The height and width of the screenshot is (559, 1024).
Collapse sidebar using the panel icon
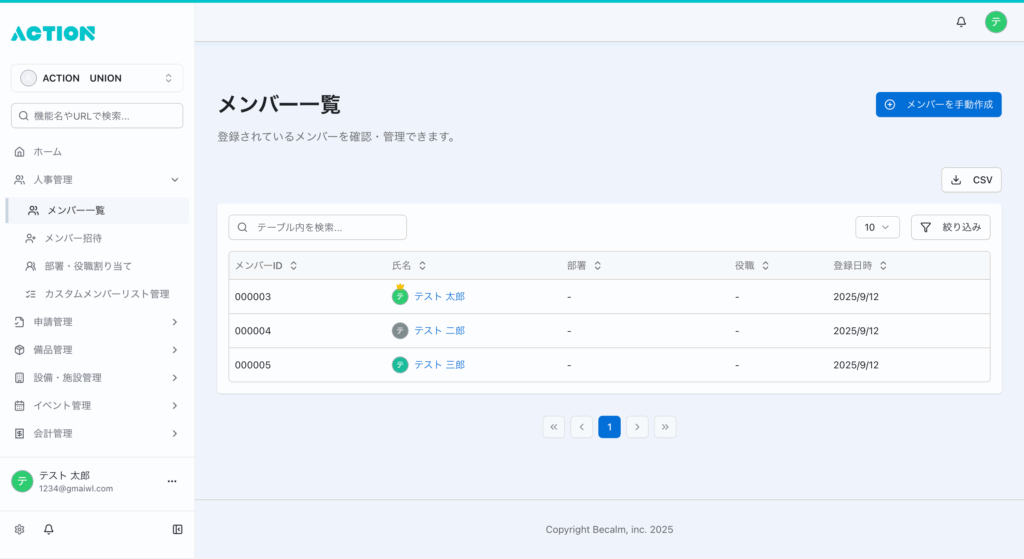point(177,529)
